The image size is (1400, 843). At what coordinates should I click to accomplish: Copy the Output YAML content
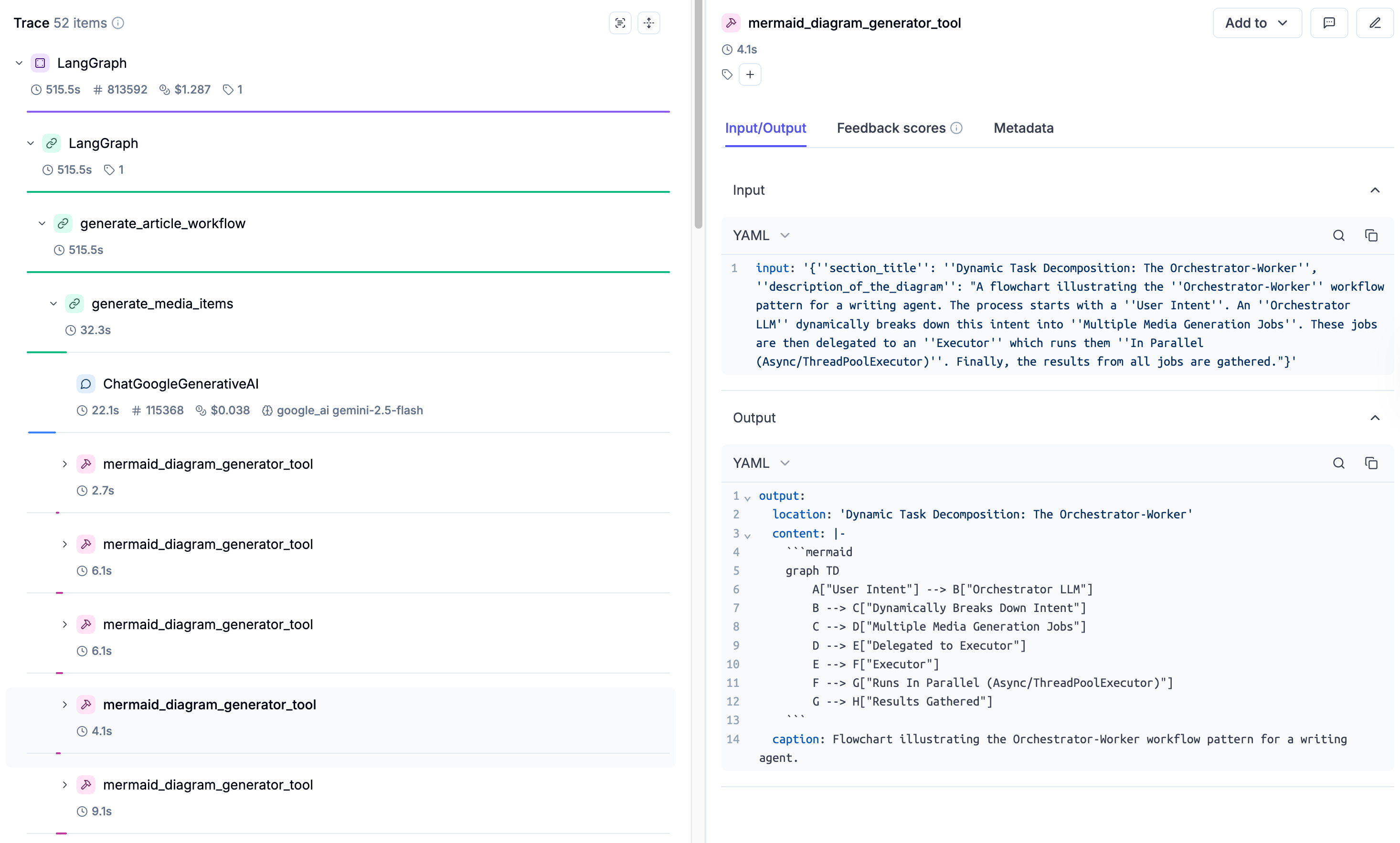pos(1371,463)
